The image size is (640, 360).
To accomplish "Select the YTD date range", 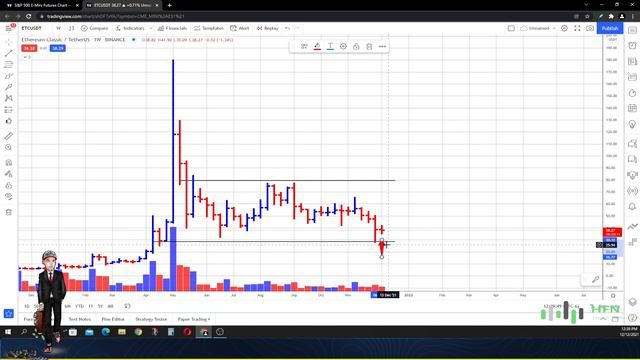I will click(x=79, y=306).
